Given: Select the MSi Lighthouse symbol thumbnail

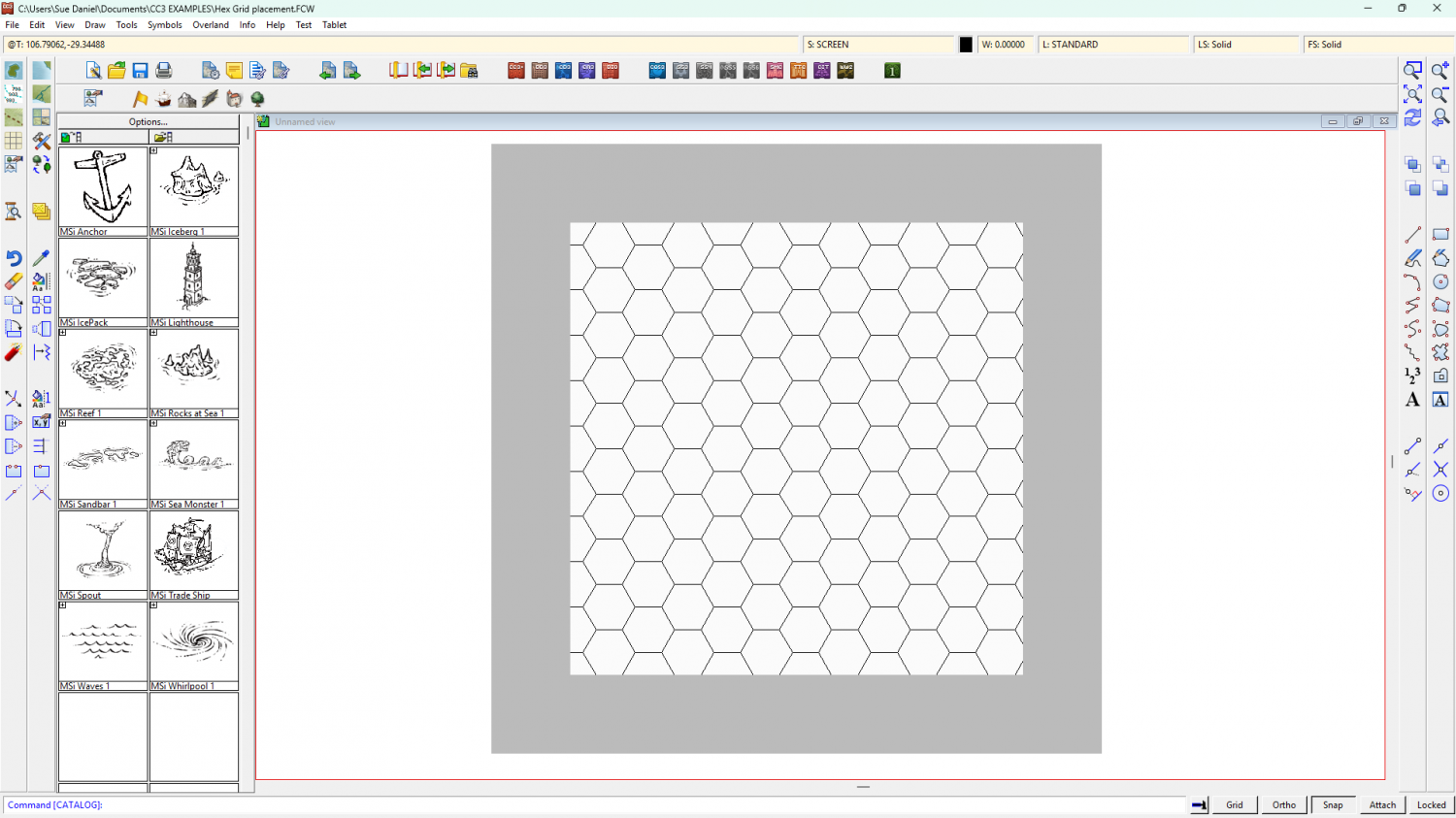Looking at the screenshot, I should click(194, 278).
